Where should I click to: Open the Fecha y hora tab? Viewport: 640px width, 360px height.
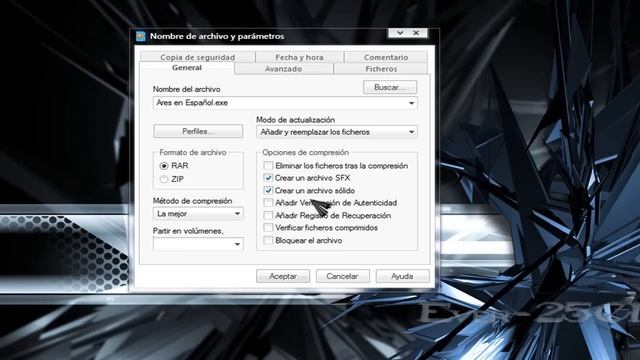click(x=299, y=57)
